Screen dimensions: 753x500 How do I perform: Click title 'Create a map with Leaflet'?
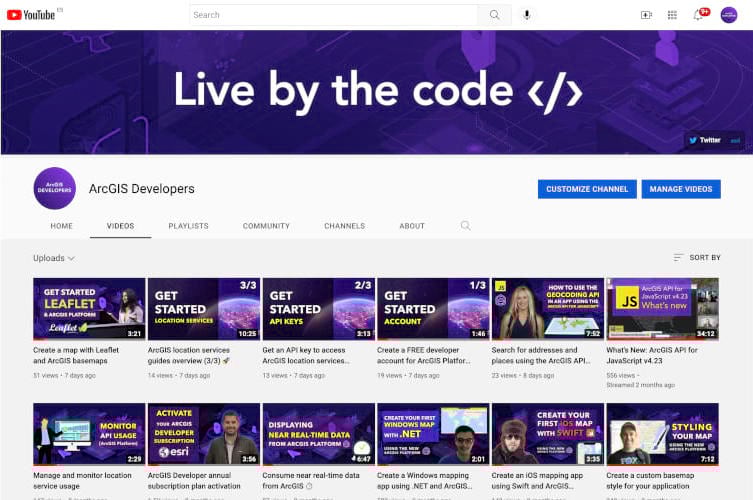(76, 355)
